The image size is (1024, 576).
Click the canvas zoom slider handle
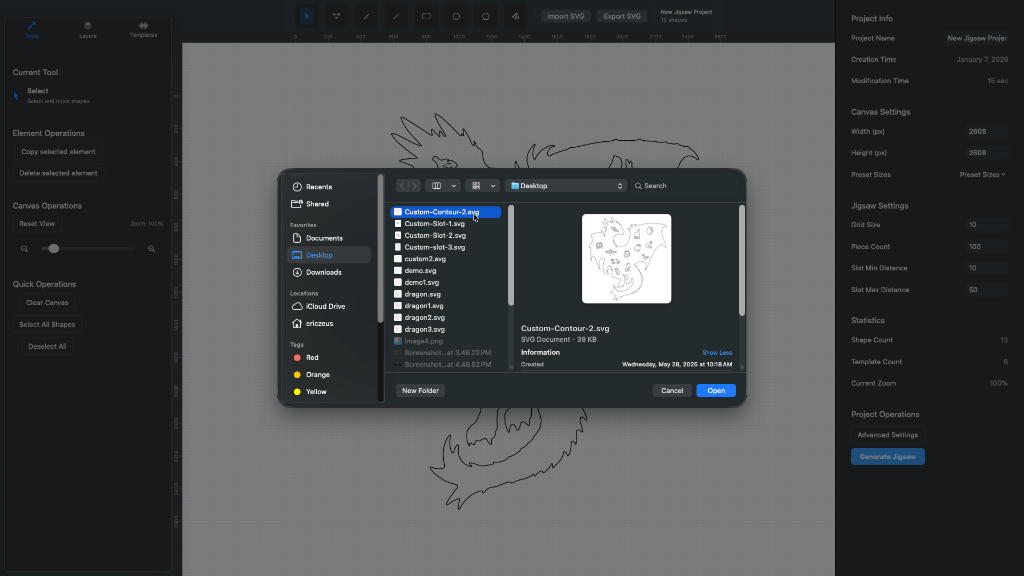click(54, 248)
